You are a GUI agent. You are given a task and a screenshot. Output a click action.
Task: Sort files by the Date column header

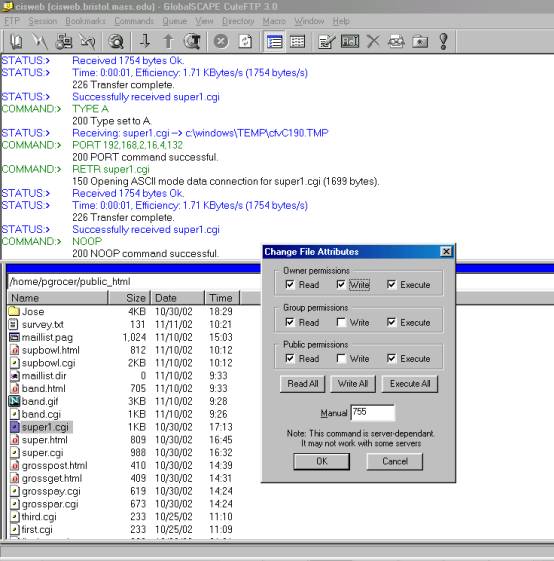tap(178, 298)
